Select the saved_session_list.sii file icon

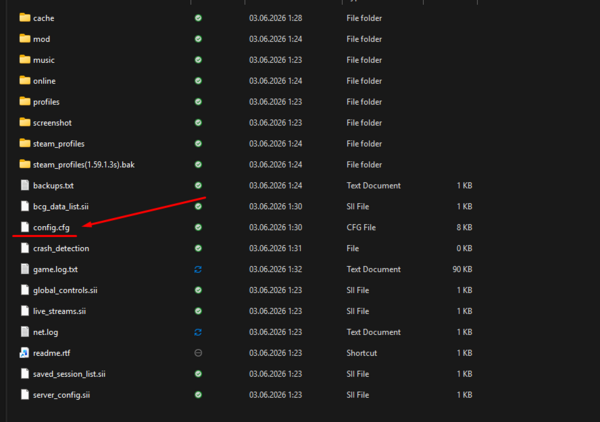25,374
